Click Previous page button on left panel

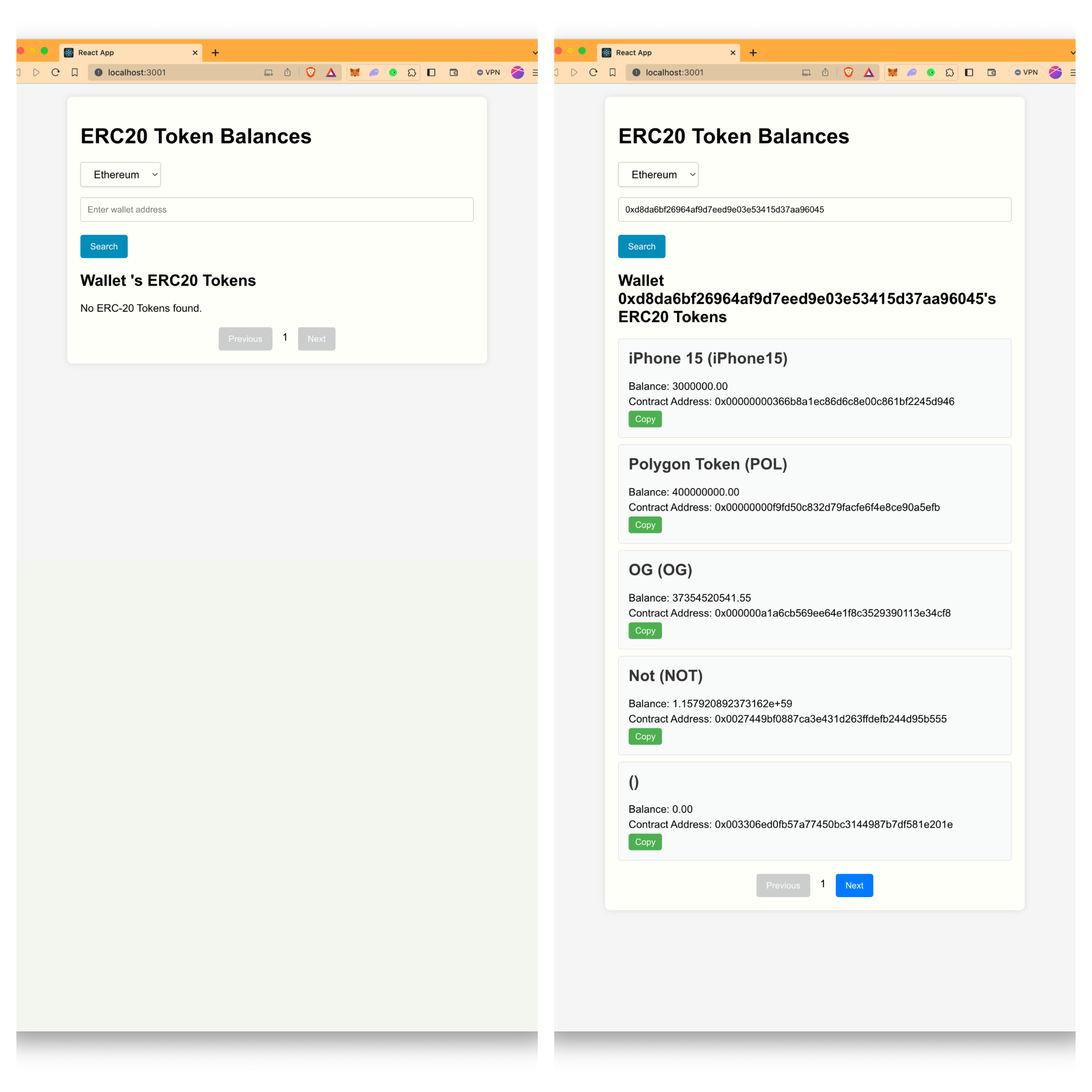pos(246,338)
